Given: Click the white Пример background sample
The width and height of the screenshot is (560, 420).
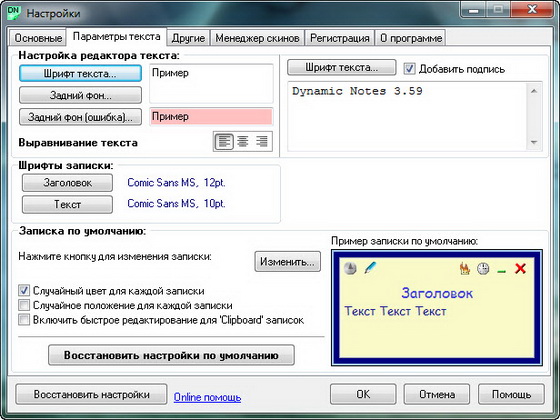Looking at the screenshot, I should click(211, 84).
